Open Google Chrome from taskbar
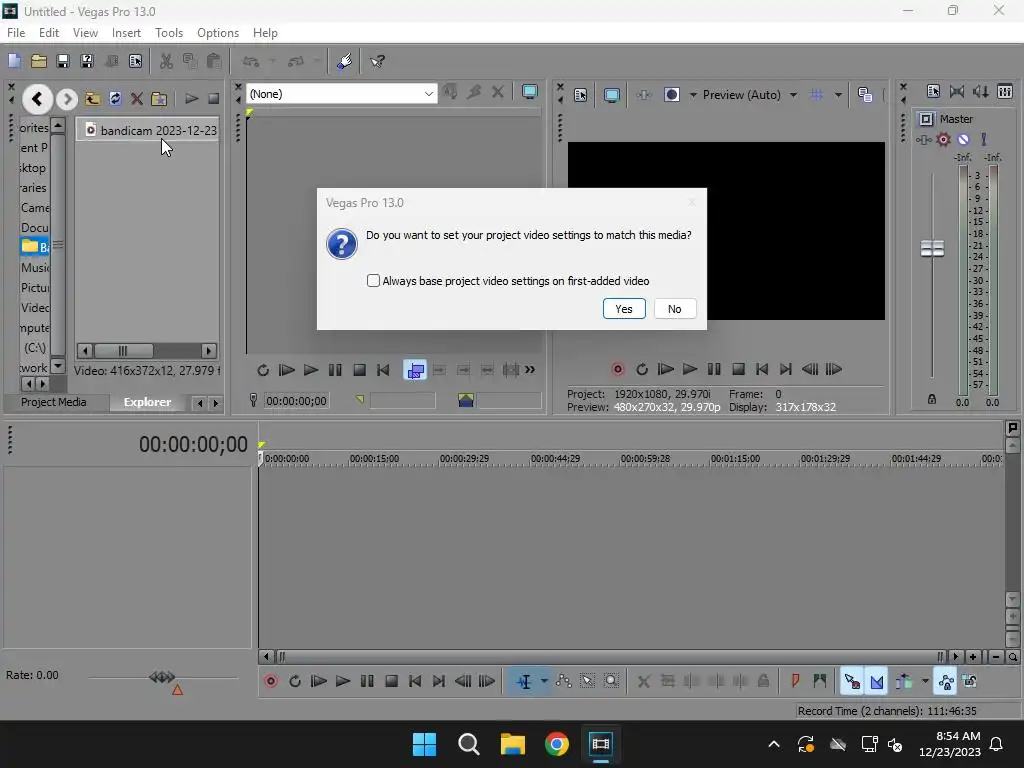Image resolution: width=1024 pixels, height=768 pixels. point(556,744)
